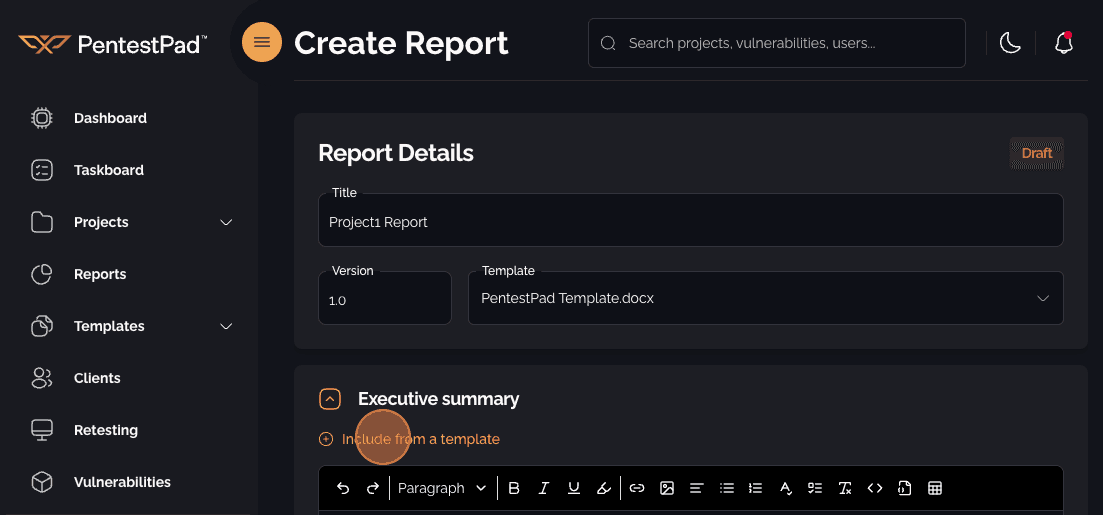Click the Templates sidebar icon
The width and height of the screenshot is (1103, 515).
(42, 326)
